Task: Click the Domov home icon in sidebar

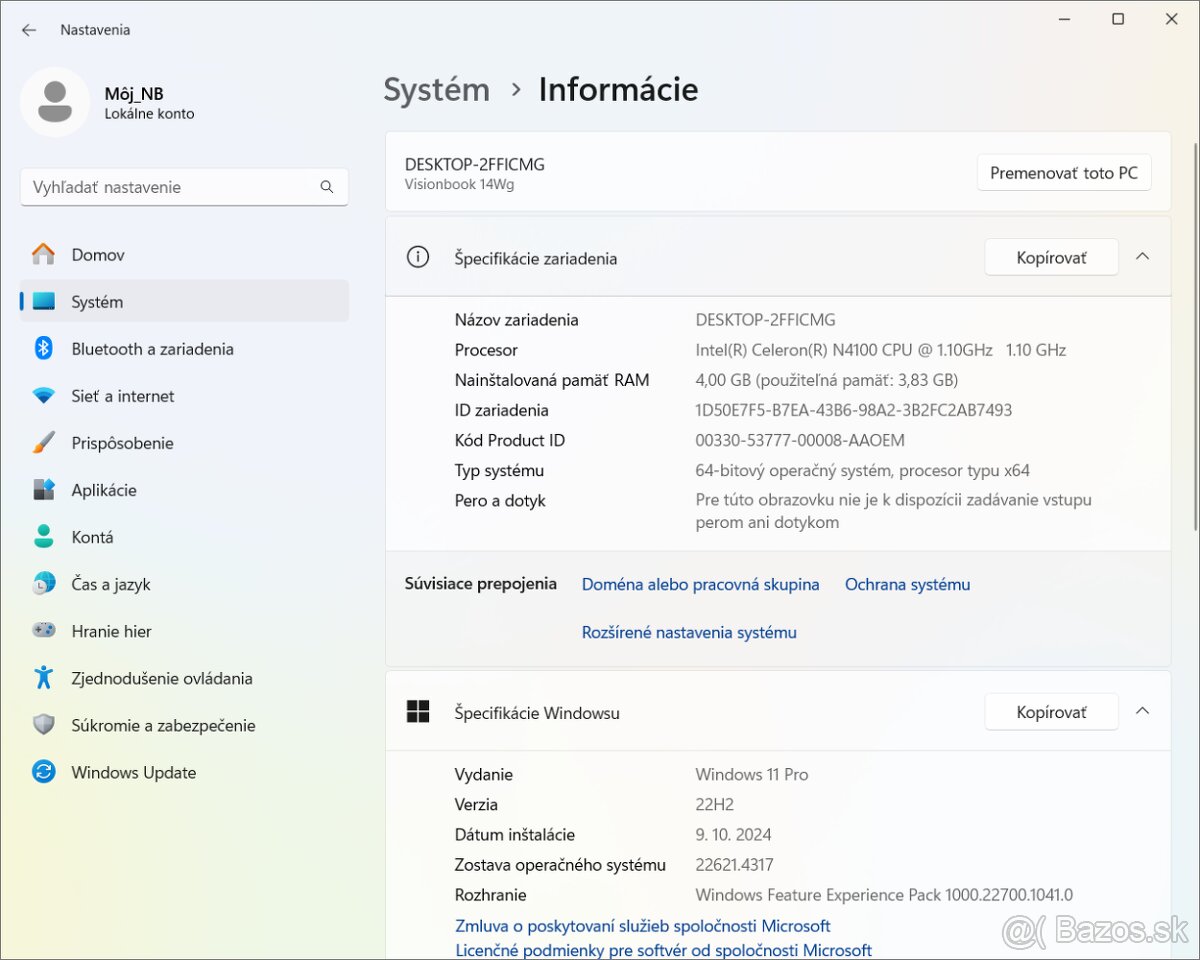Action: pyautogui.click(x=43, y=255)
